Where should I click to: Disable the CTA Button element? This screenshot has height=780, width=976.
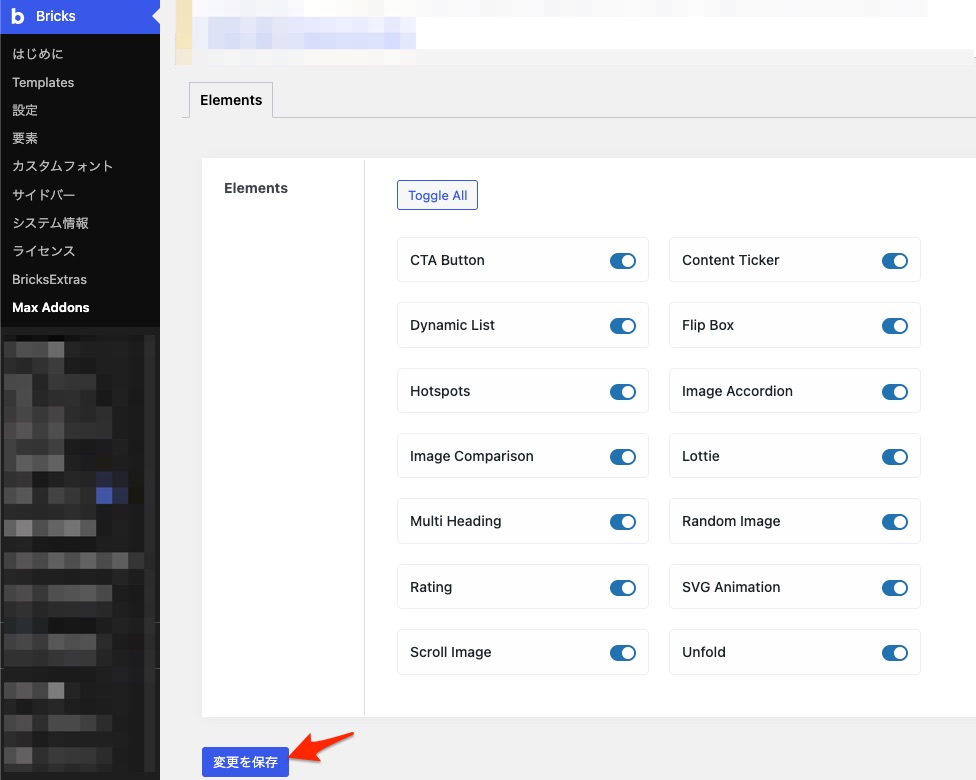(x=623, y=260)
